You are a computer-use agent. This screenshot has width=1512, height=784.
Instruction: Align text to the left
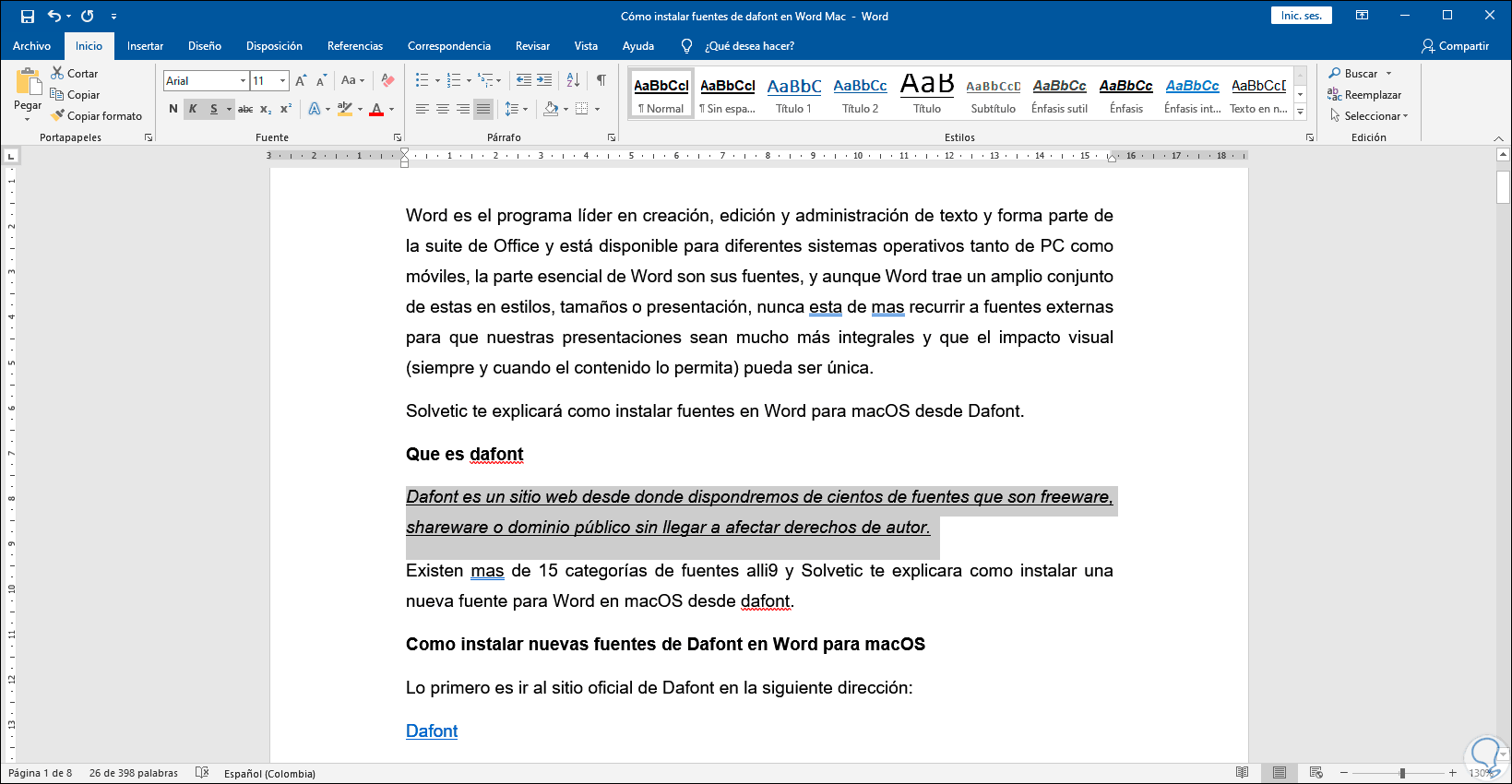click(x=423, y=109)
